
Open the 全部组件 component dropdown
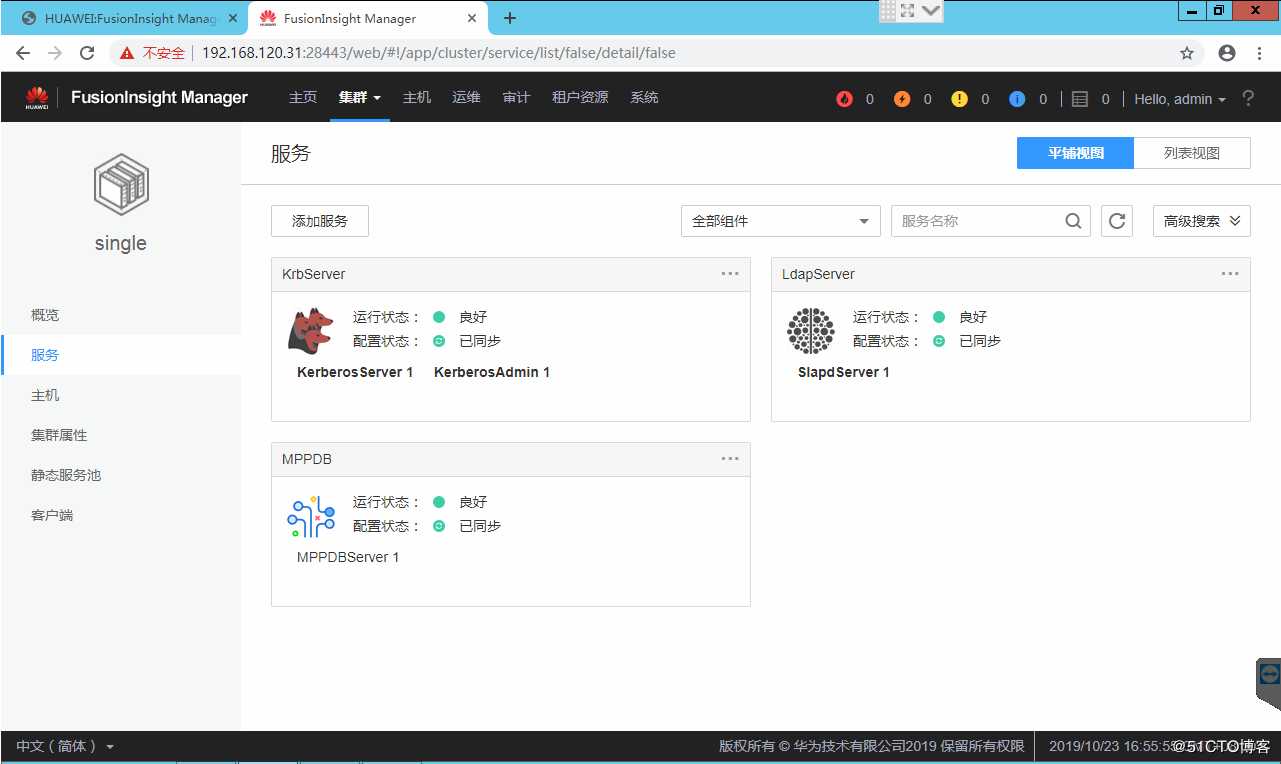781,221
